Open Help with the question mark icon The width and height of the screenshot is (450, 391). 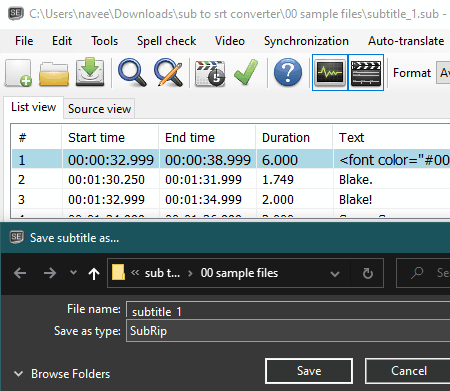[288, 72]
